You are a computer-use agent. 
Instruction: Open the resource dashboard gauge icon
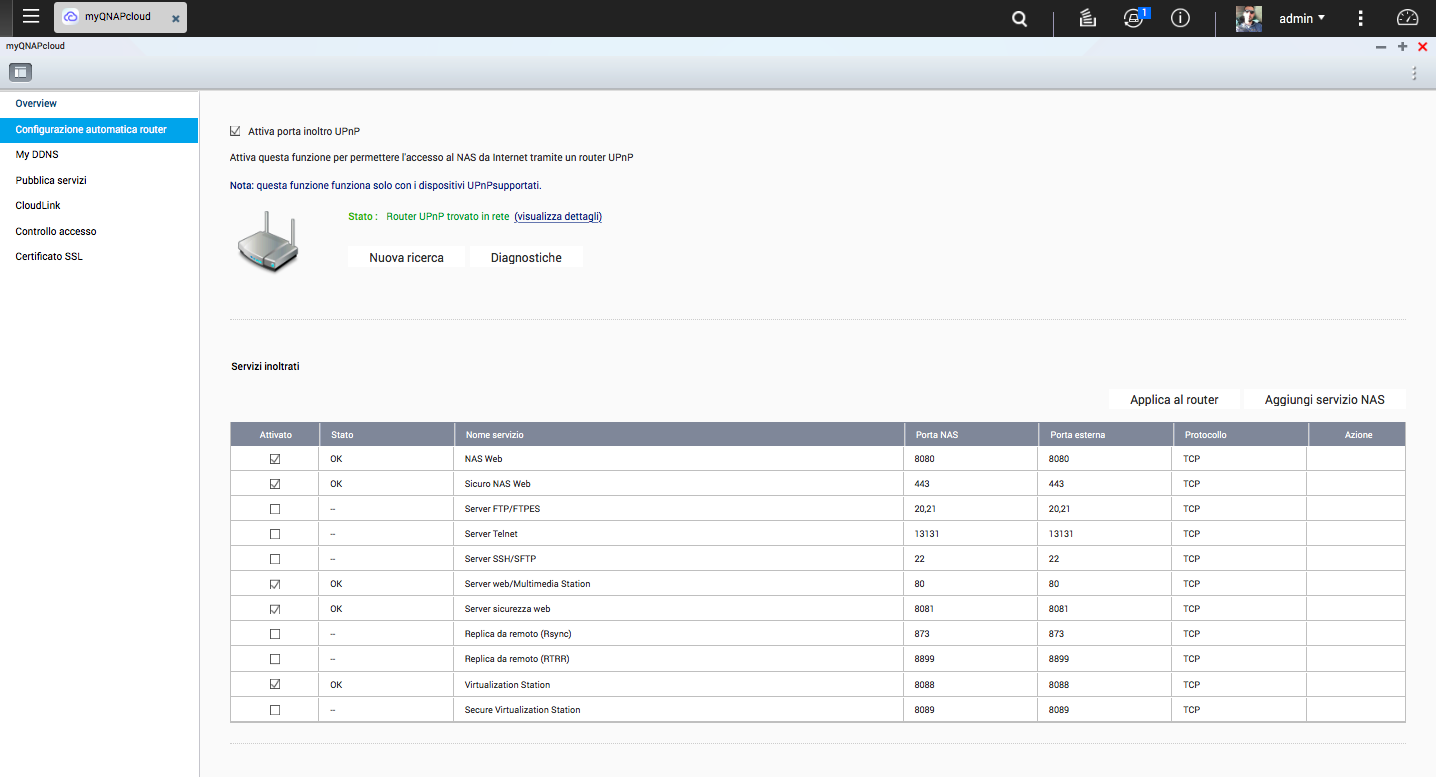pos(1407,18)
